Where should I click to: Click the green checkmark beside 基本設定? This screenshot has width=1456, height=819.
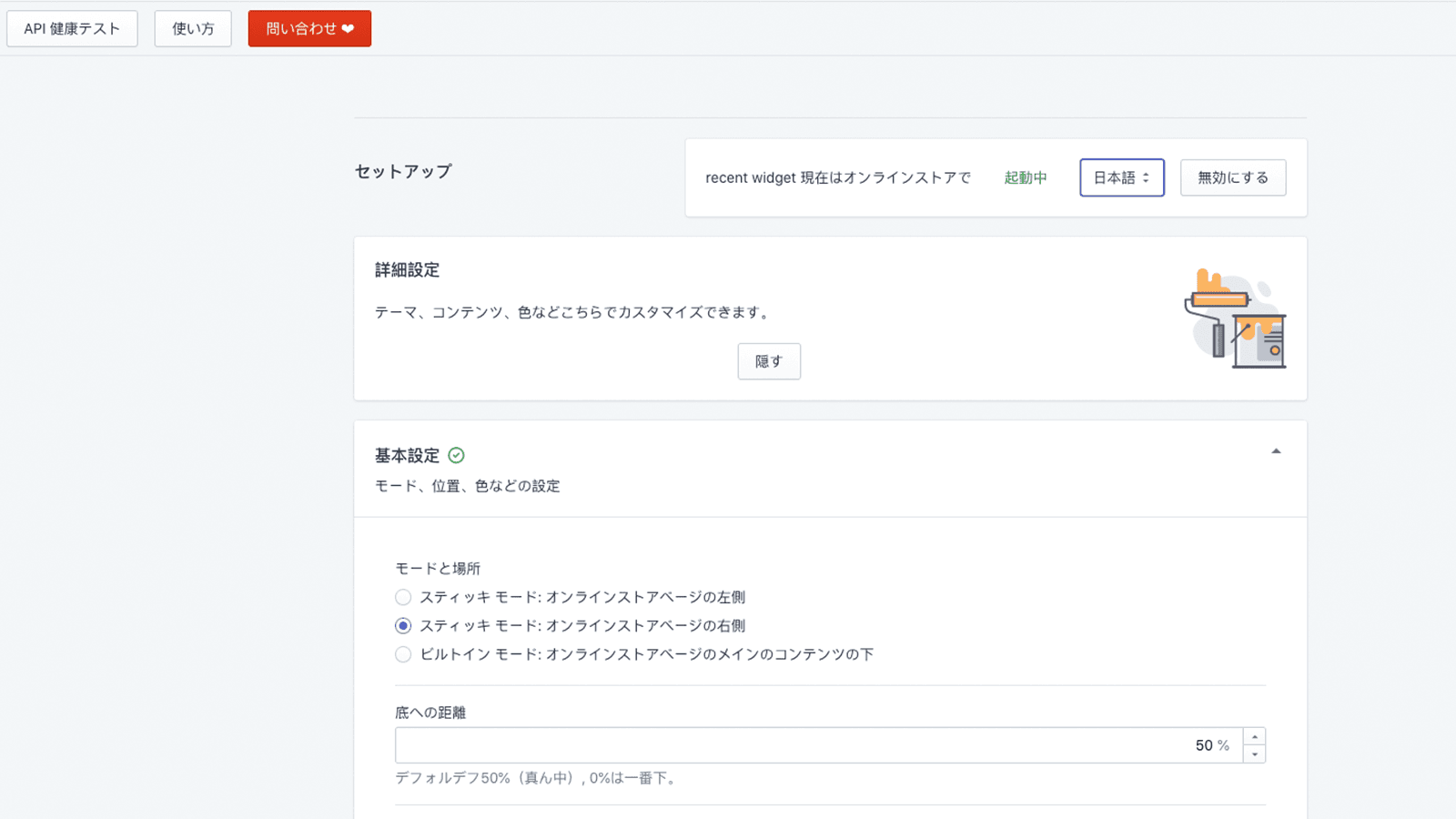(x=458, y=454)
